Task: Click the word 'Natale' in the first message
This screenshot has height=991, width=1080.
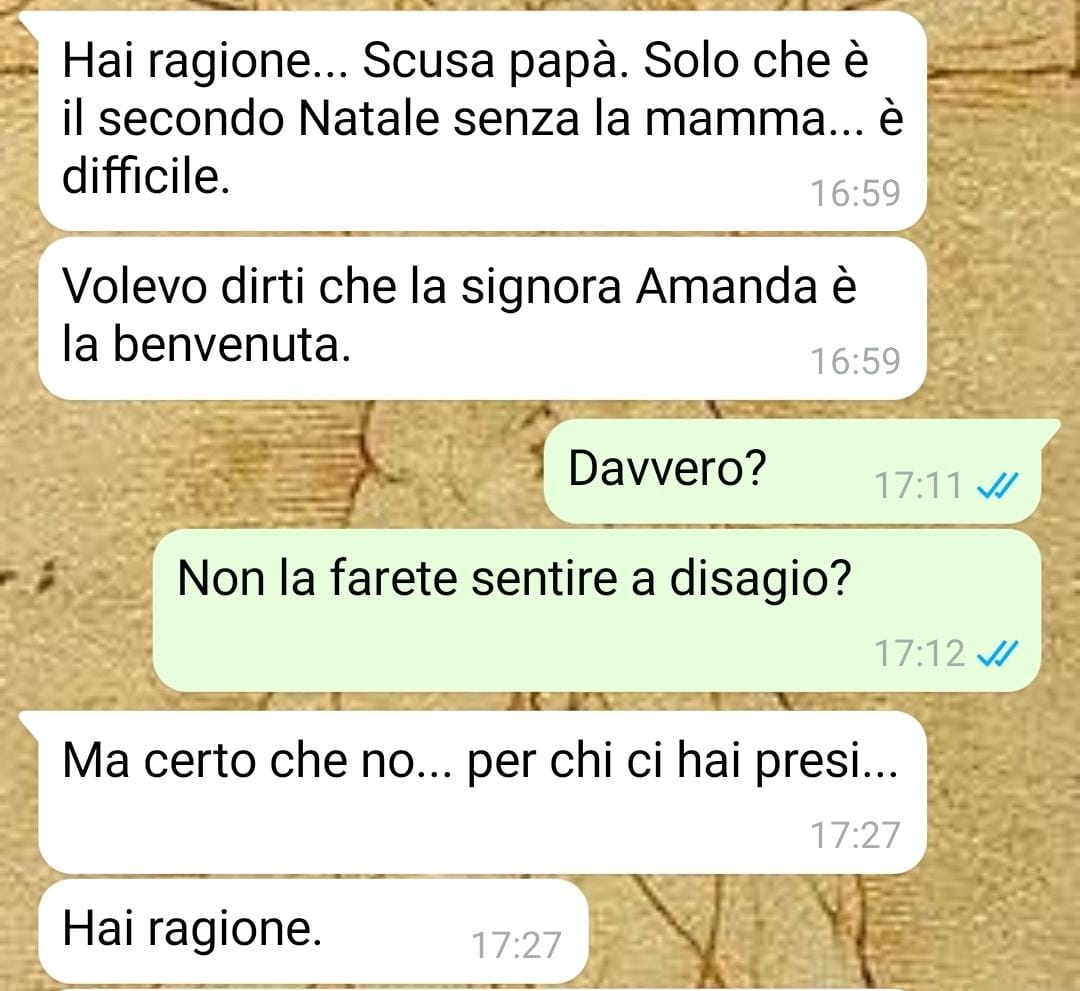Action: tap(369, 118)
